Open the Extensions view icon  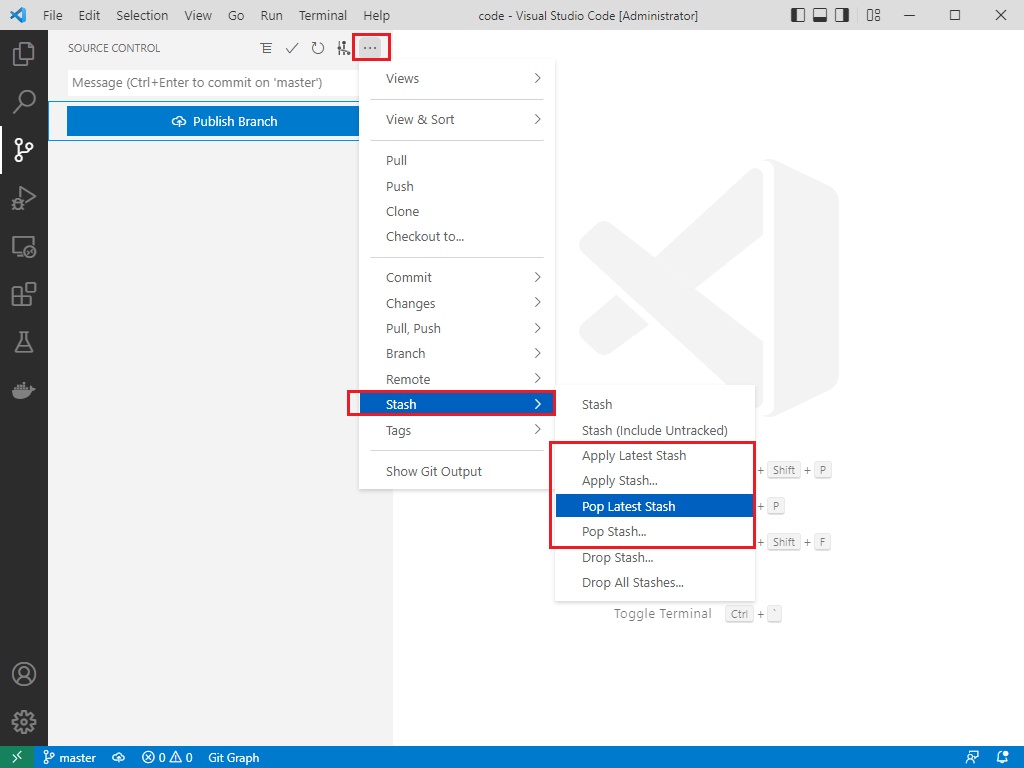[24, 294]
